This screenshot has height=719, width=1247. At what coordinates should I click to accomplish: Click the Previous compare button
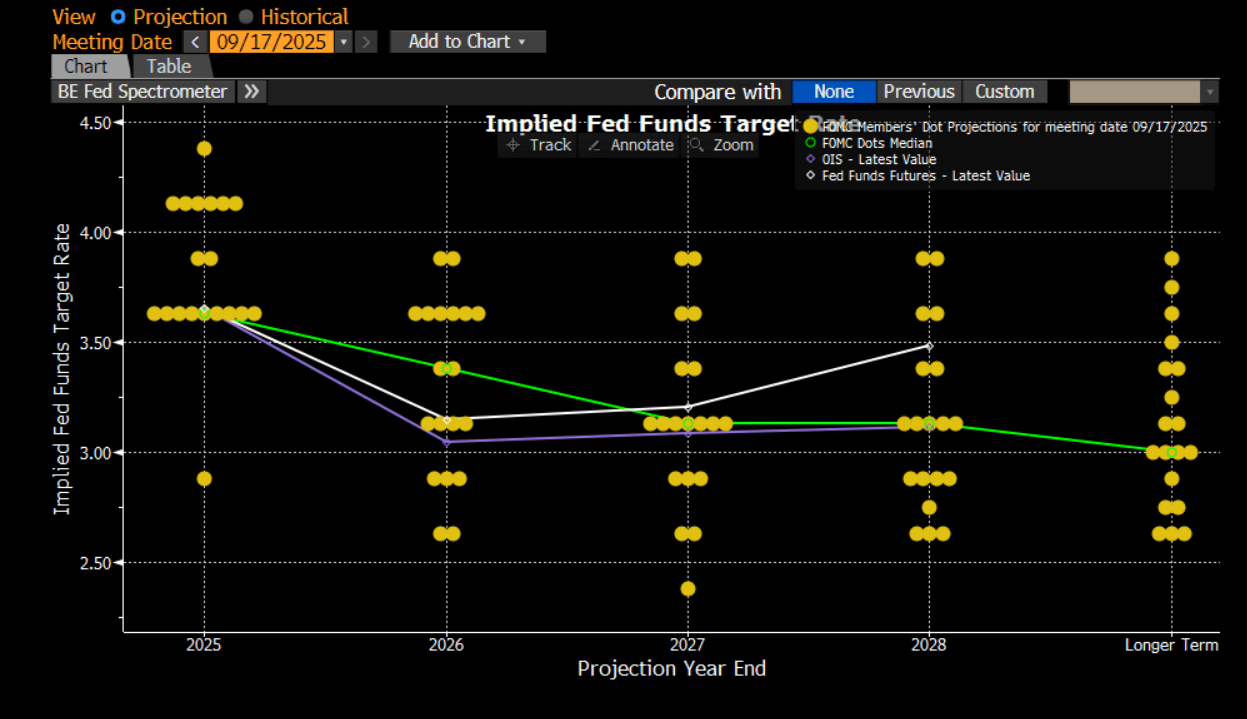(918, 92)
